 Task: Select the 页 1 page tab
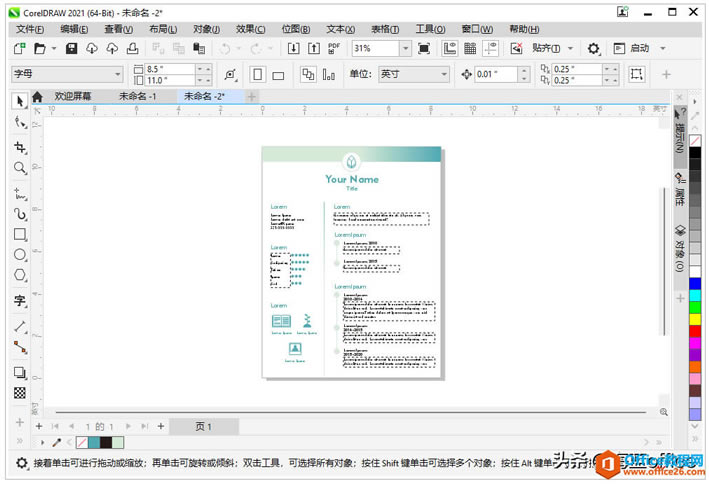click(x=203, y=427)
